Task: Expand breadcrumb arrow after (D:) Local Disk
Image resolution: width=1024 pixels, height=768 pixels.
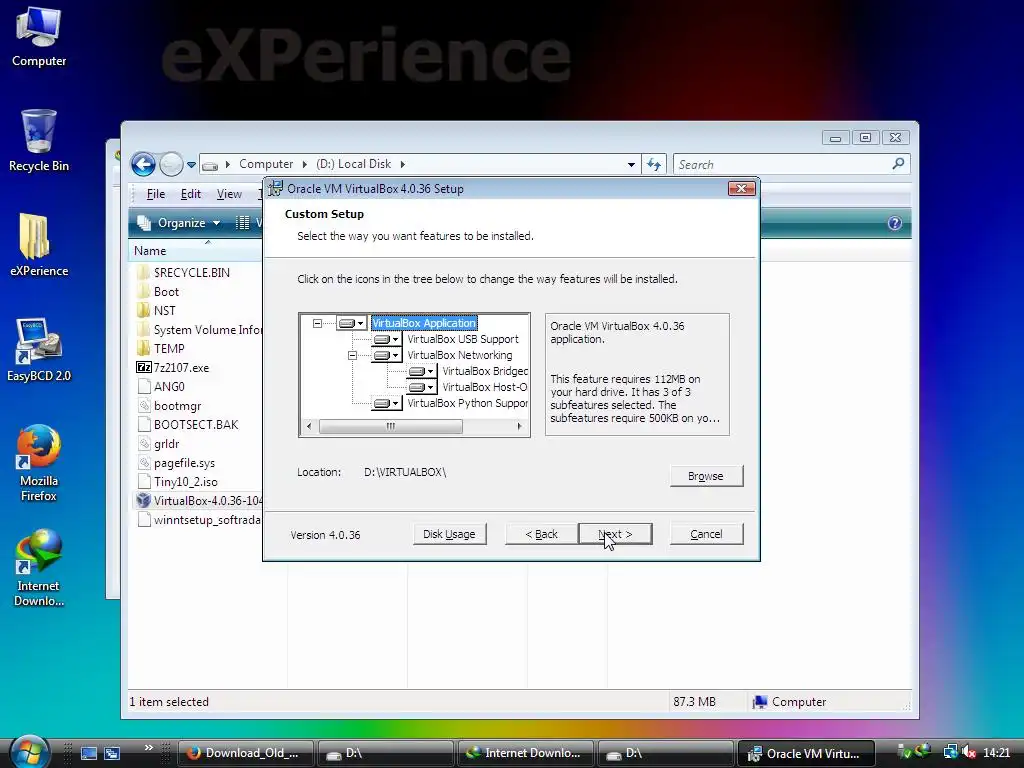Action: point(403,165)
